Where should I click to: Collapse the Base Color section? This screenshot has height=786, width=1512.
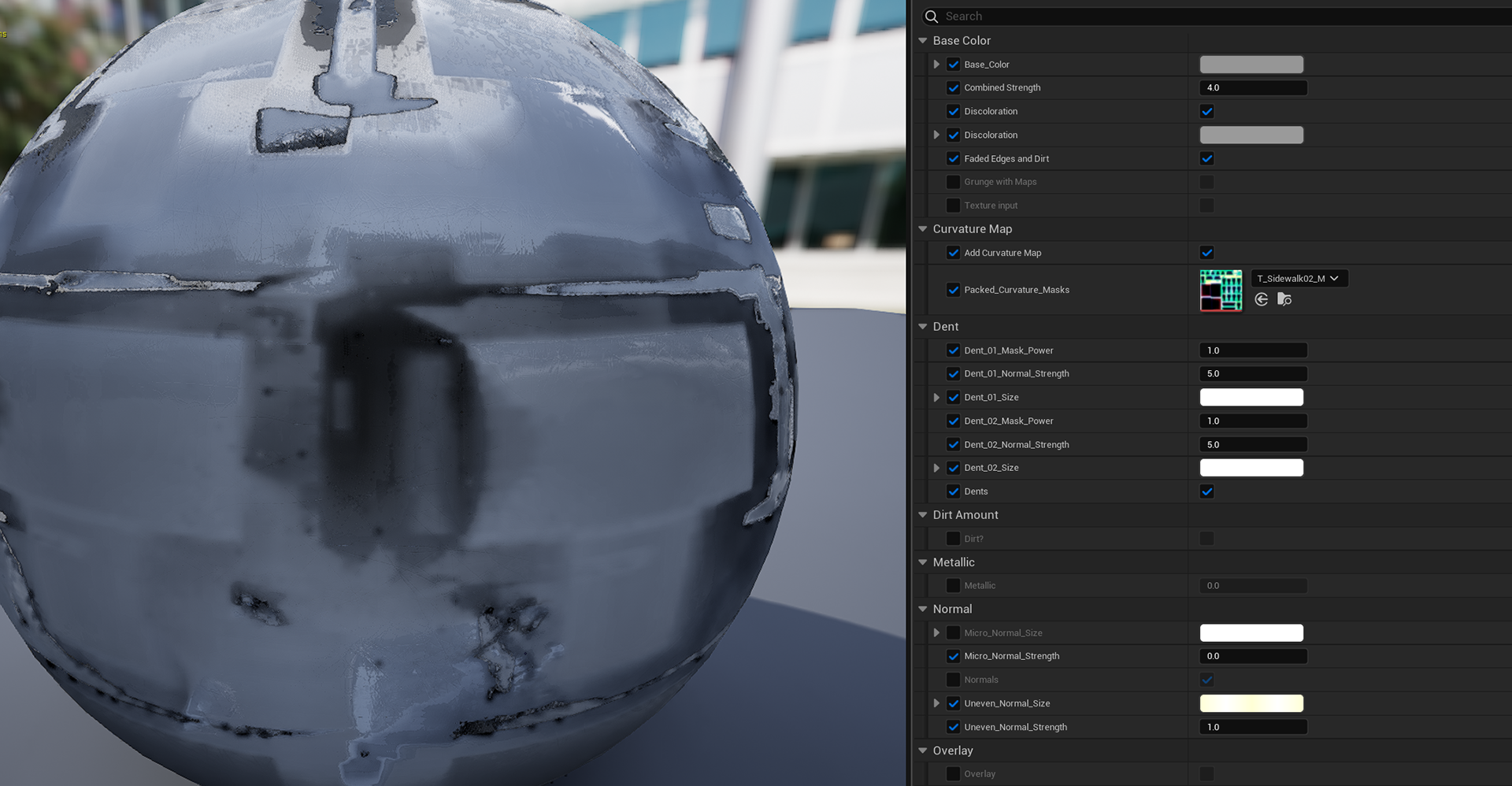coord(923,40)
